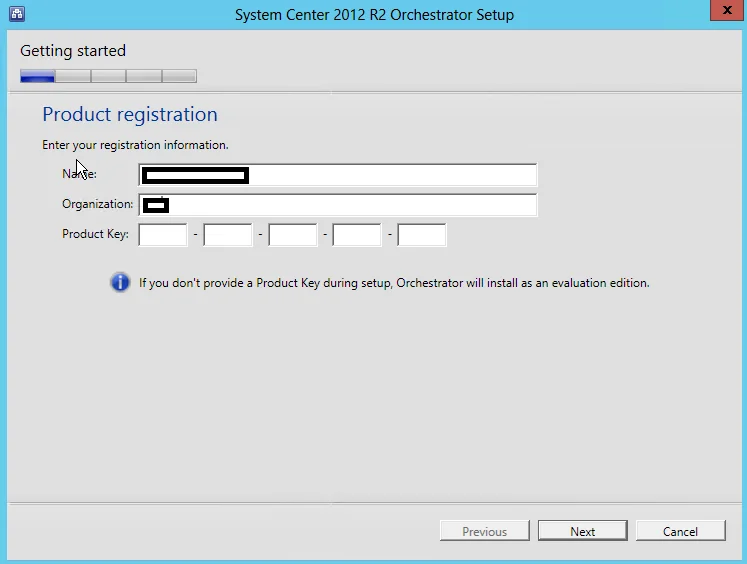Focus the fourth Product Key box
This screenshot has width=747, height=564.
[x=357, y=235]
